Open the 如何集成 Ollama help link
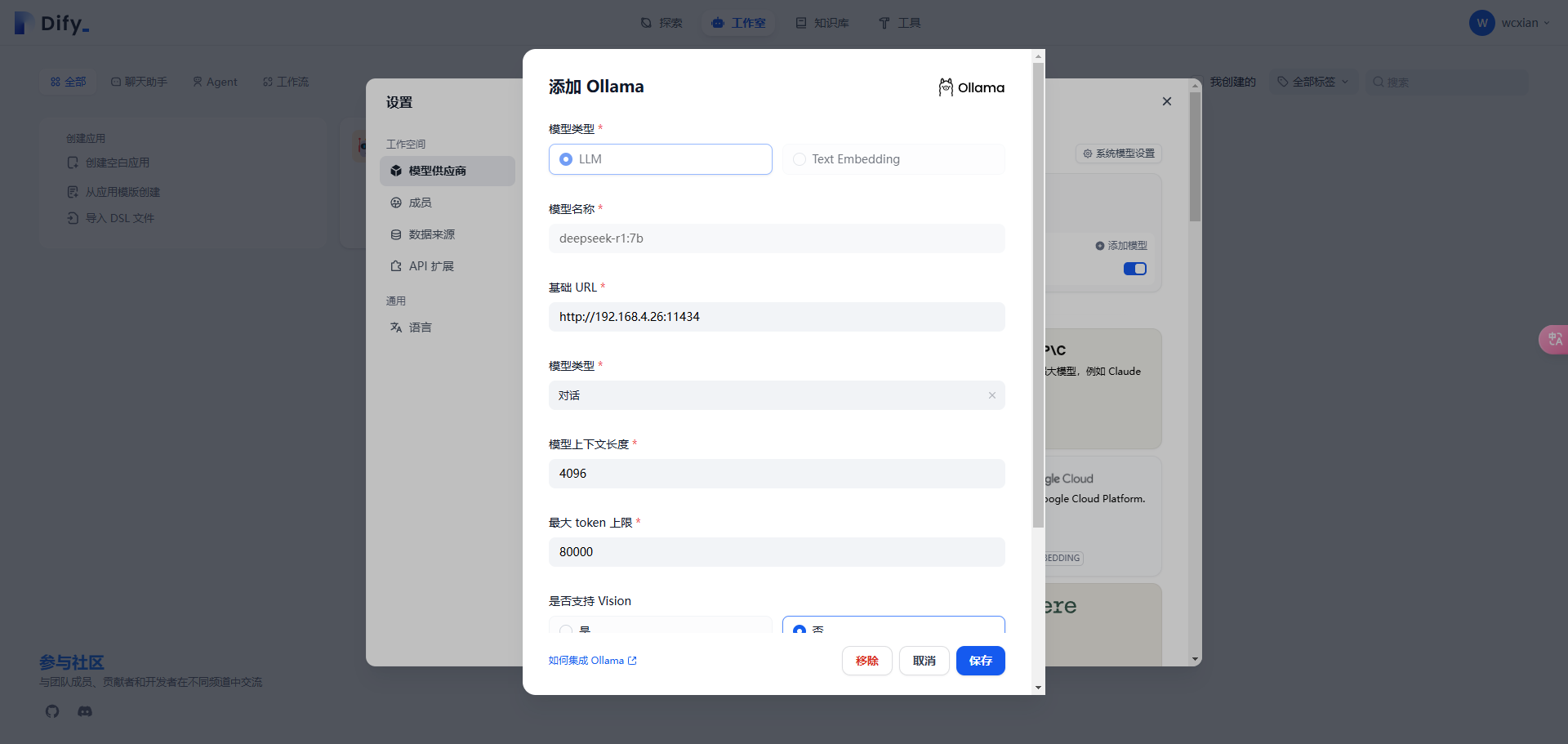 593,661
